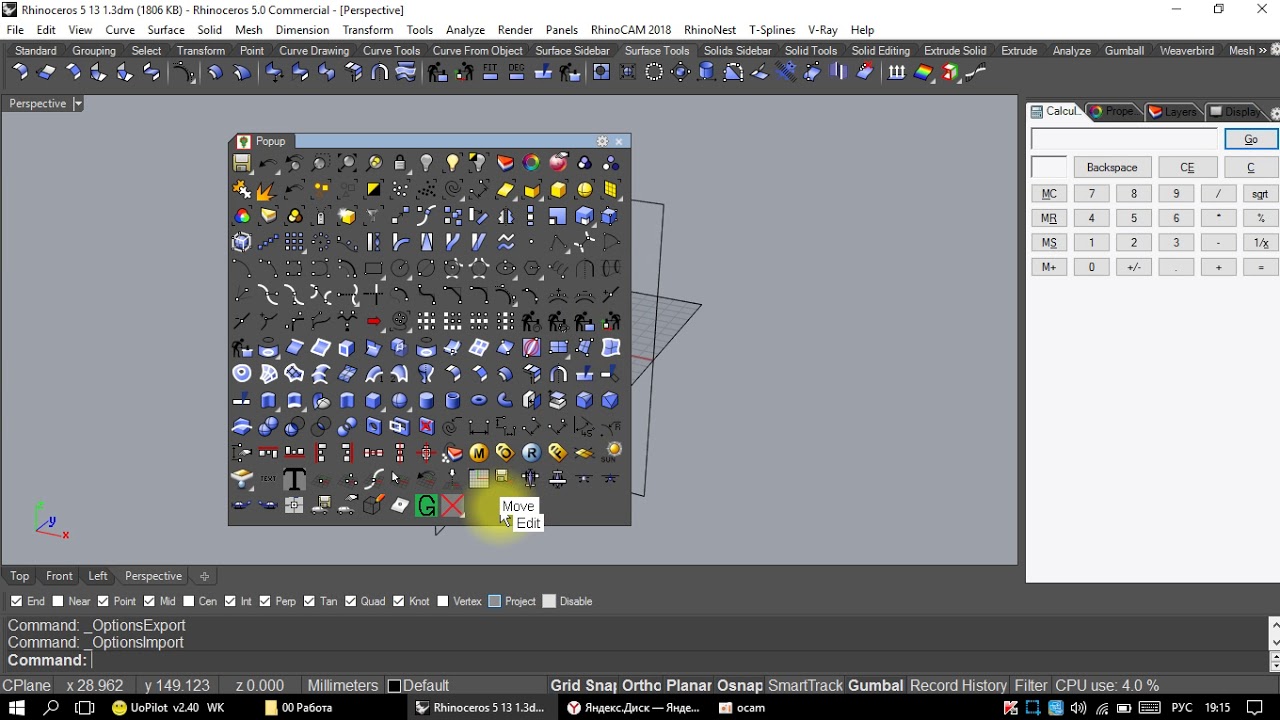Expand hidden toolbar tabs after Mesh

point(1263,51)
